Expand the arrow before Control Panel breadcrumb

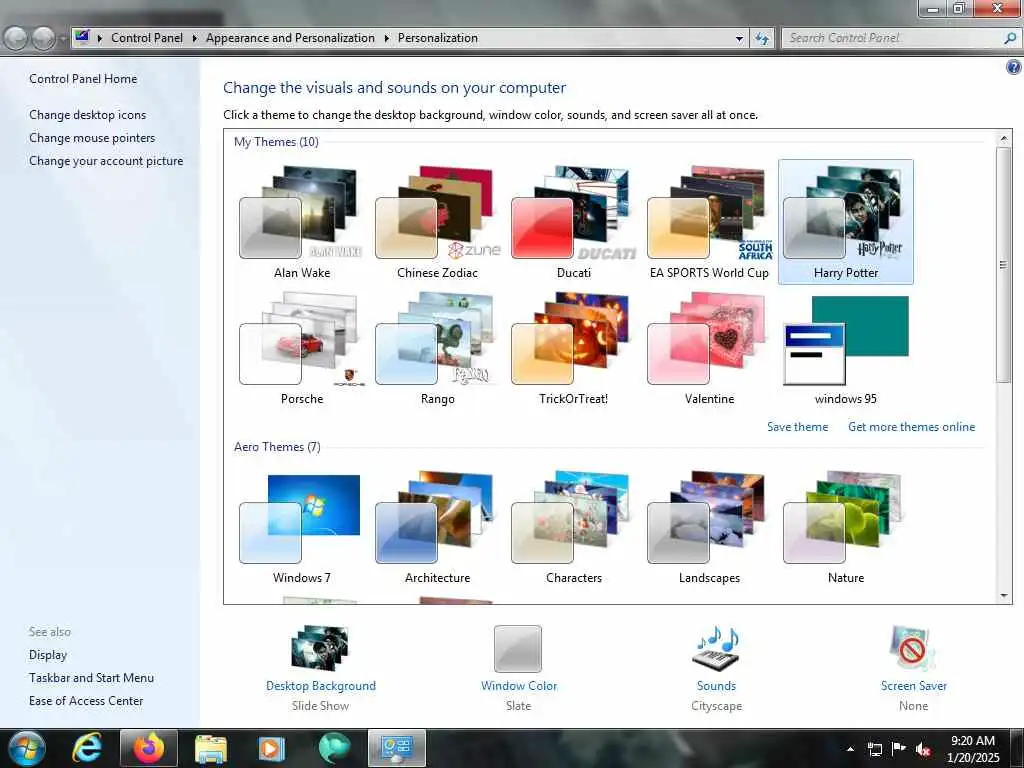pyautogui.click(x=100, y=38)
